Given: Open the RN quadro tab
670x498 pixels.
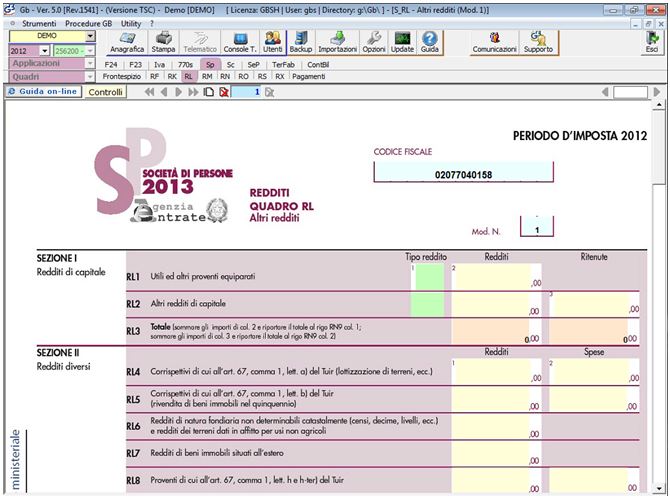Looking at the screenshot, I should (225, 77).
